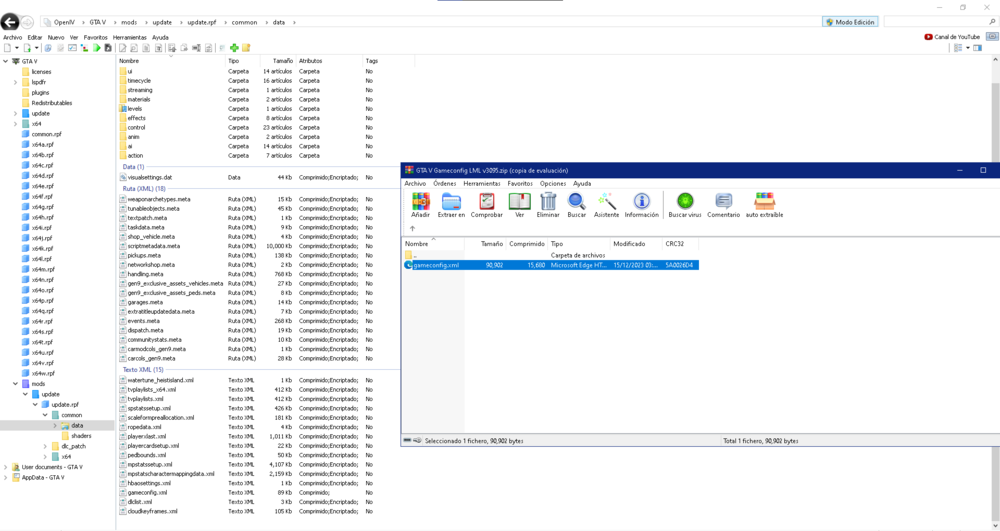Screen dimensions: 1000x531
Task: Open Órdenes menu in WinRAR window
Action: pos(445,184)
